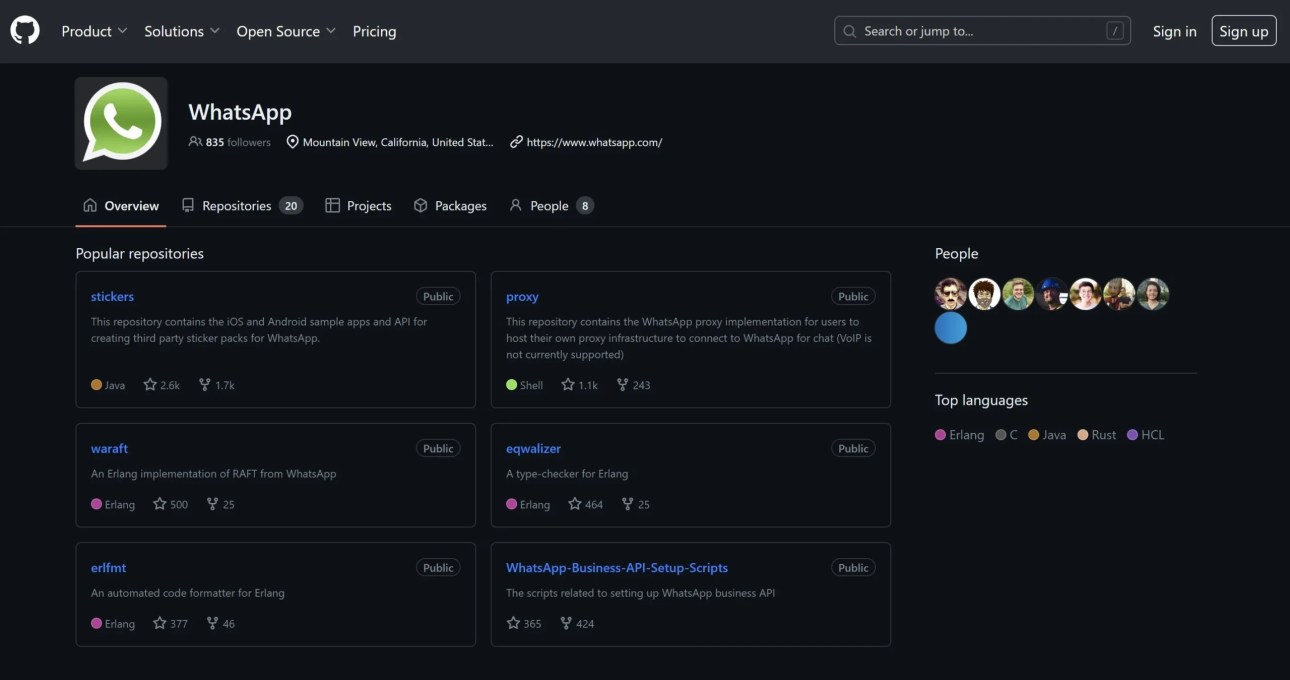The image size is (1290, 680).
Task: Click the star count 2.6k on stickers
Action: (162, 385)
